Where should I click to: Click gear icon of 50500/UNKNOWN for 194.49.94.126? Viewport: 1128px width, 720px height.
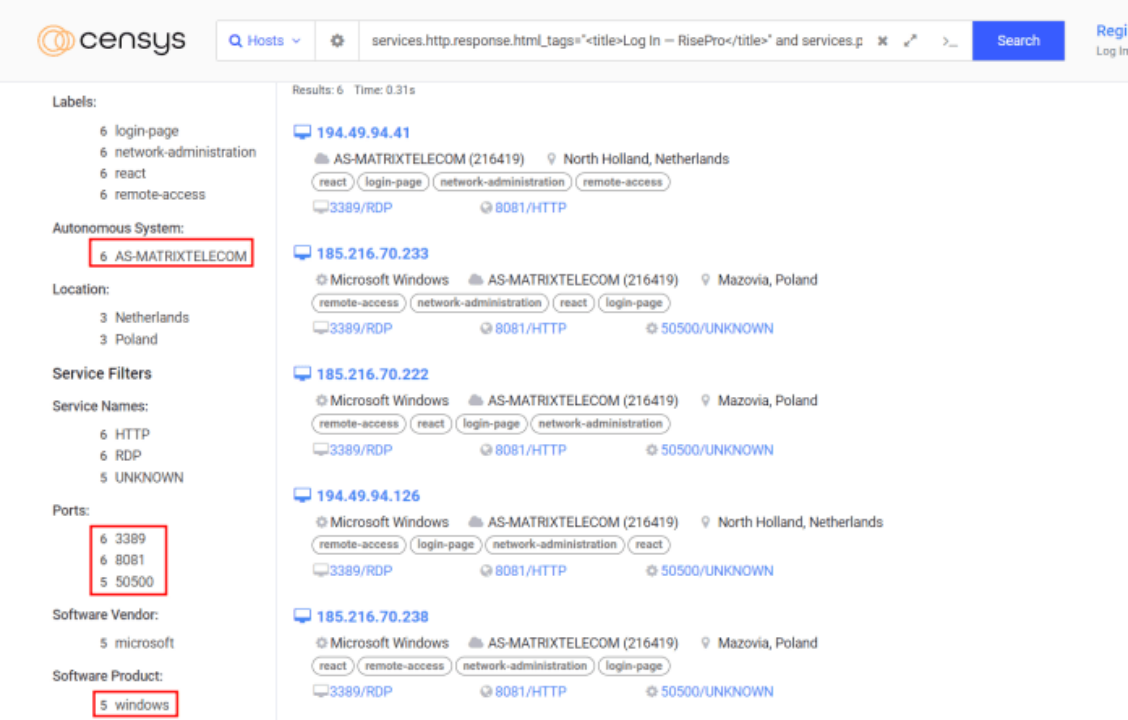tap(652, 571)
